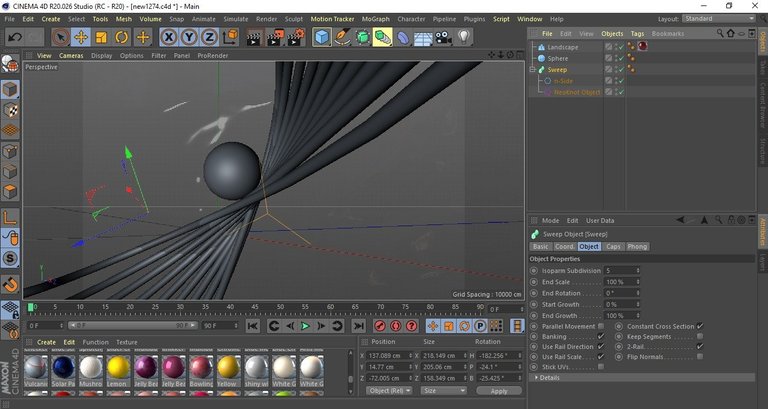
Task: Toggle Z axis lock
Action: tap(209, 37)
